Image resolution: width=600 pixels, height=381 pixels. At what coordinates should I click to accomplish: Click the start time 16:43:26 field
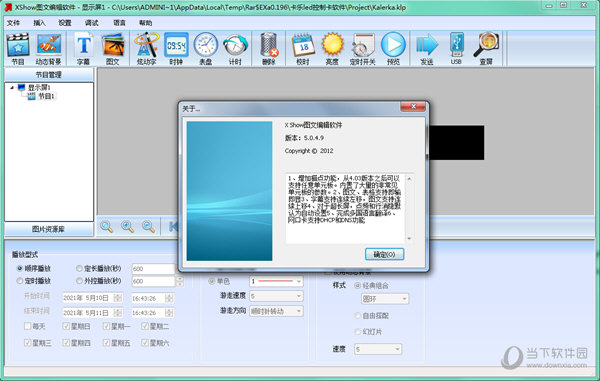pos(152,298)
